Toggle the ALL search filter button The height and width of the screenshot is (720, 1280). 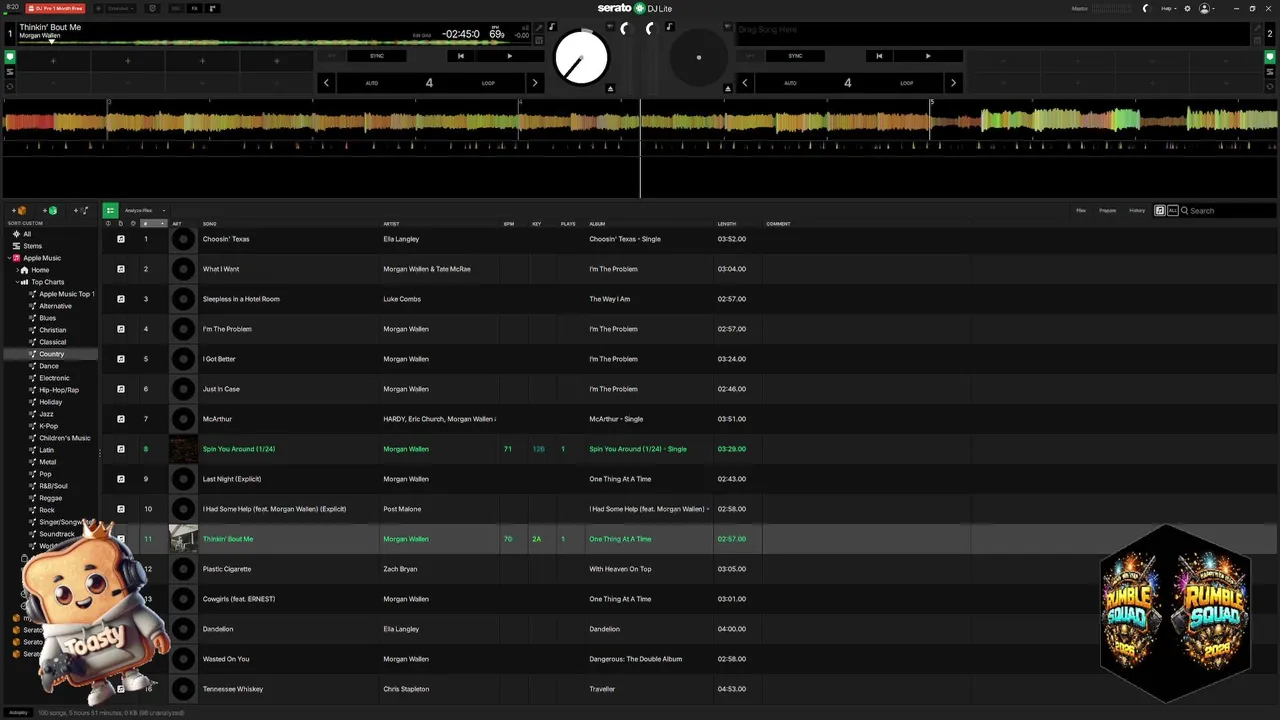tap(1173, 211)
